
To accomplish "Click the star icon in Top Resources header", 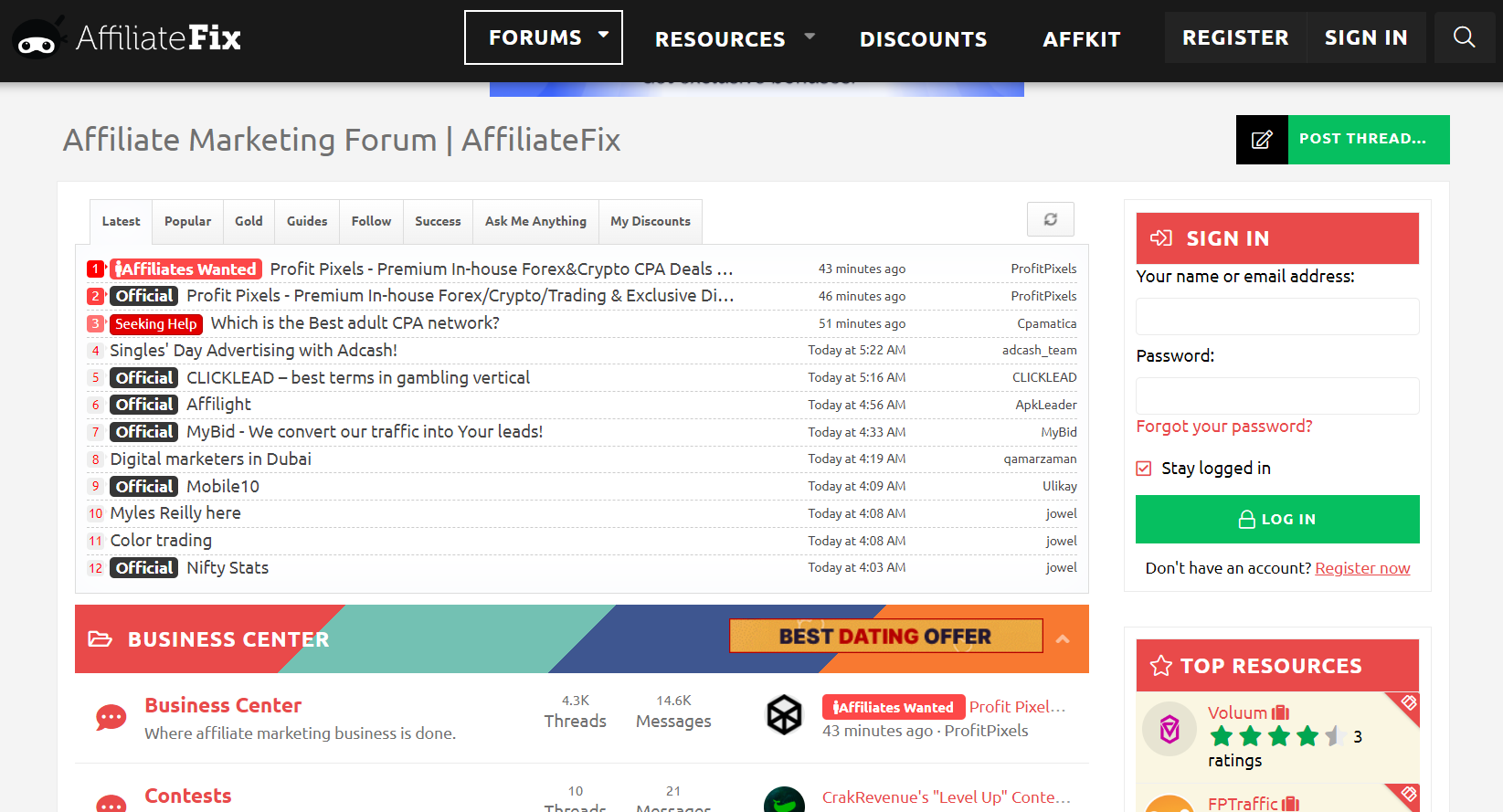I will [x=1160, y=666].
